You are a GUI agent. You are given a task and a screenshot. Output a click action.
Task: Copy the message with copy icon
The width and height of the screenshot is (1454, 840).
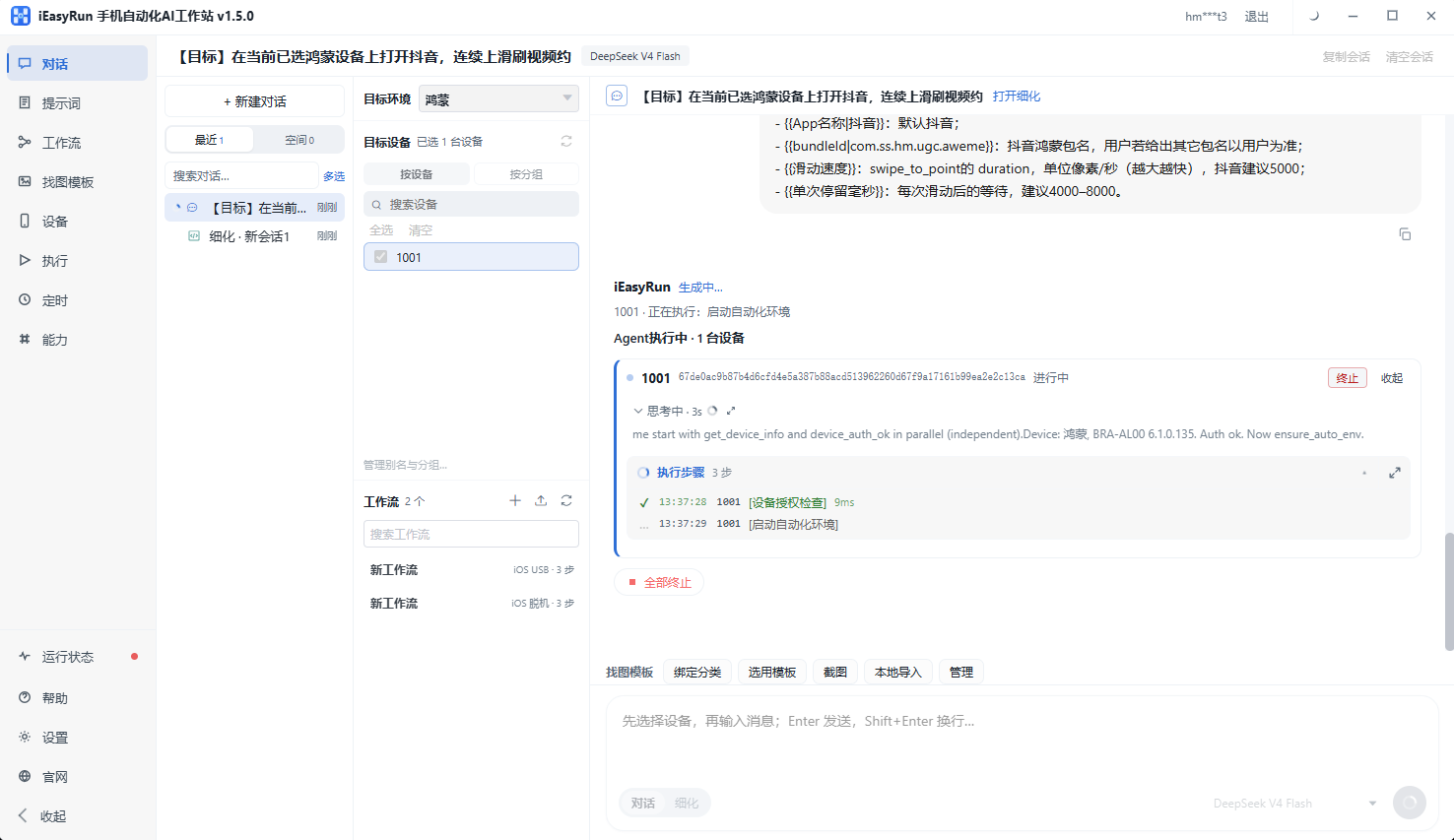[1405, 234]
